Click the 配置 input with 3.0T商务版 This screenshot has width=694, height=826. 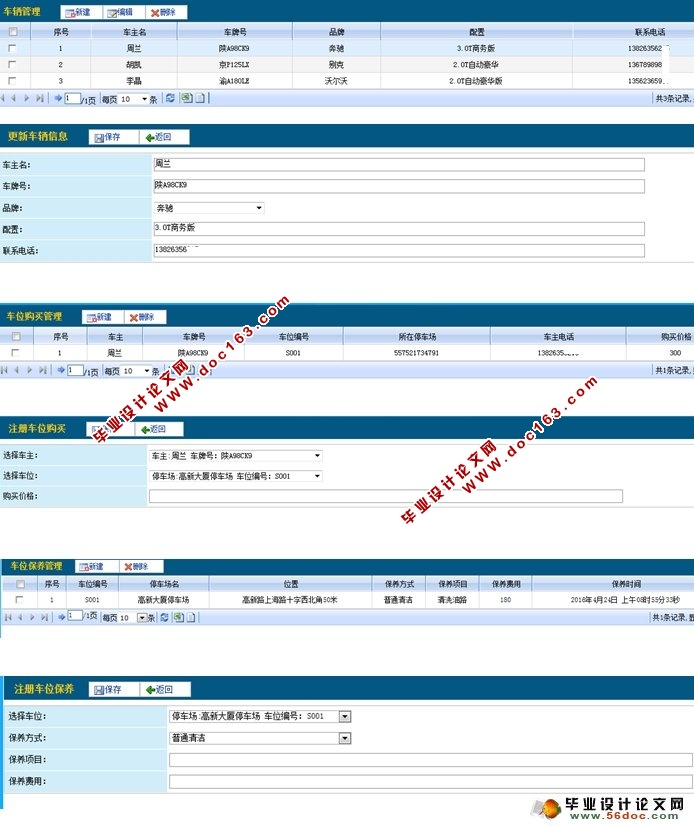(398, 229)
